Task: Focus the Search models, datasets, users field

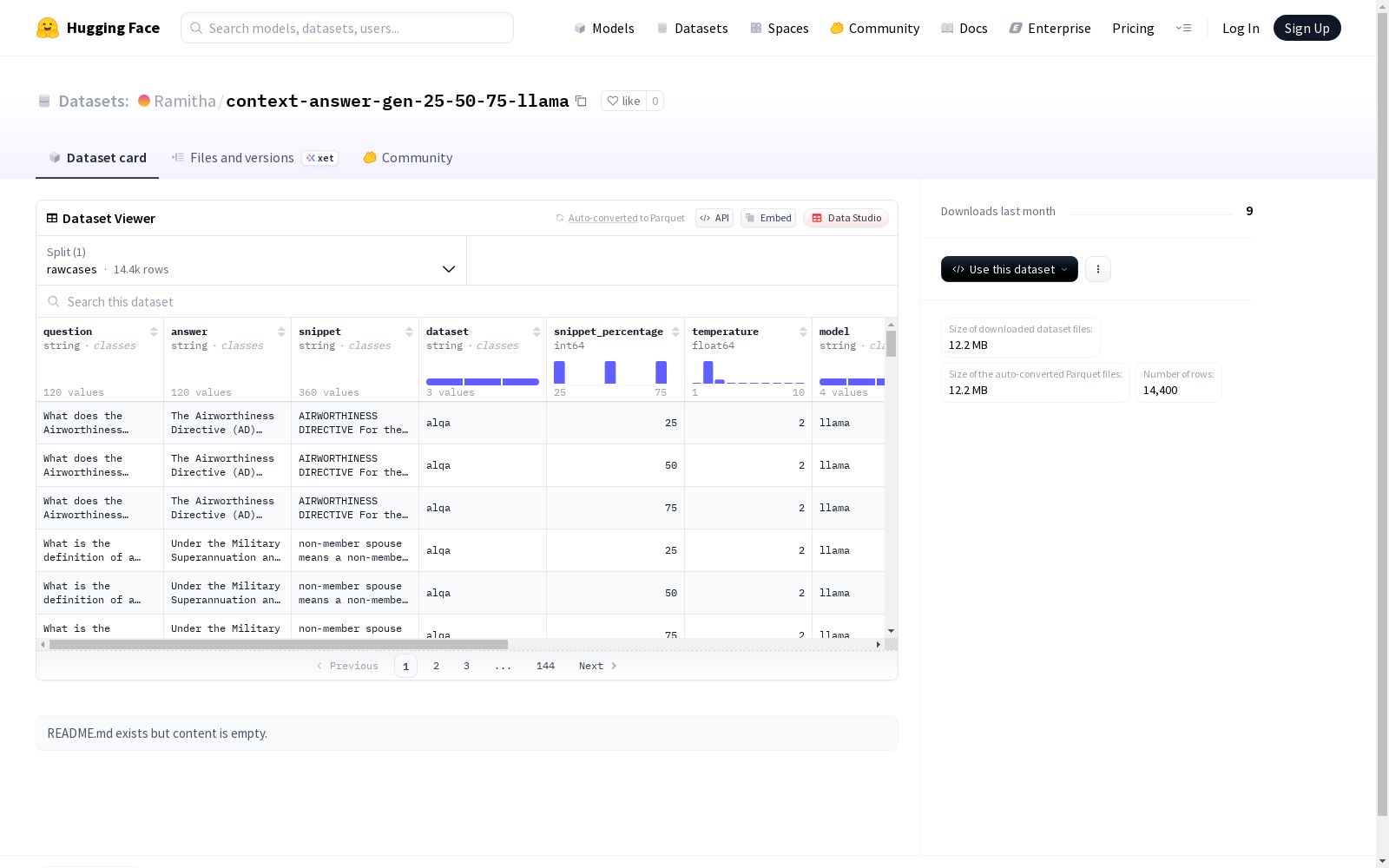Action: (347, 28)
